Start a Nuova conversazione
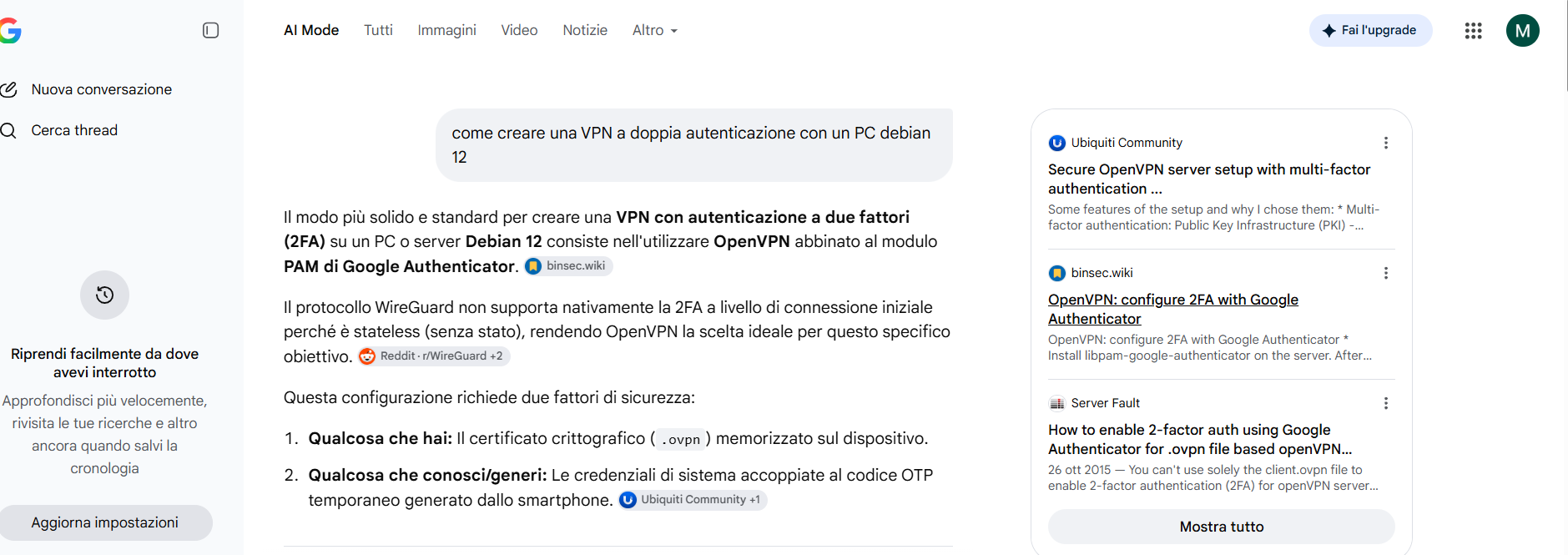Viewport: 1568px width, 555px height. click(x=101, y=89)
